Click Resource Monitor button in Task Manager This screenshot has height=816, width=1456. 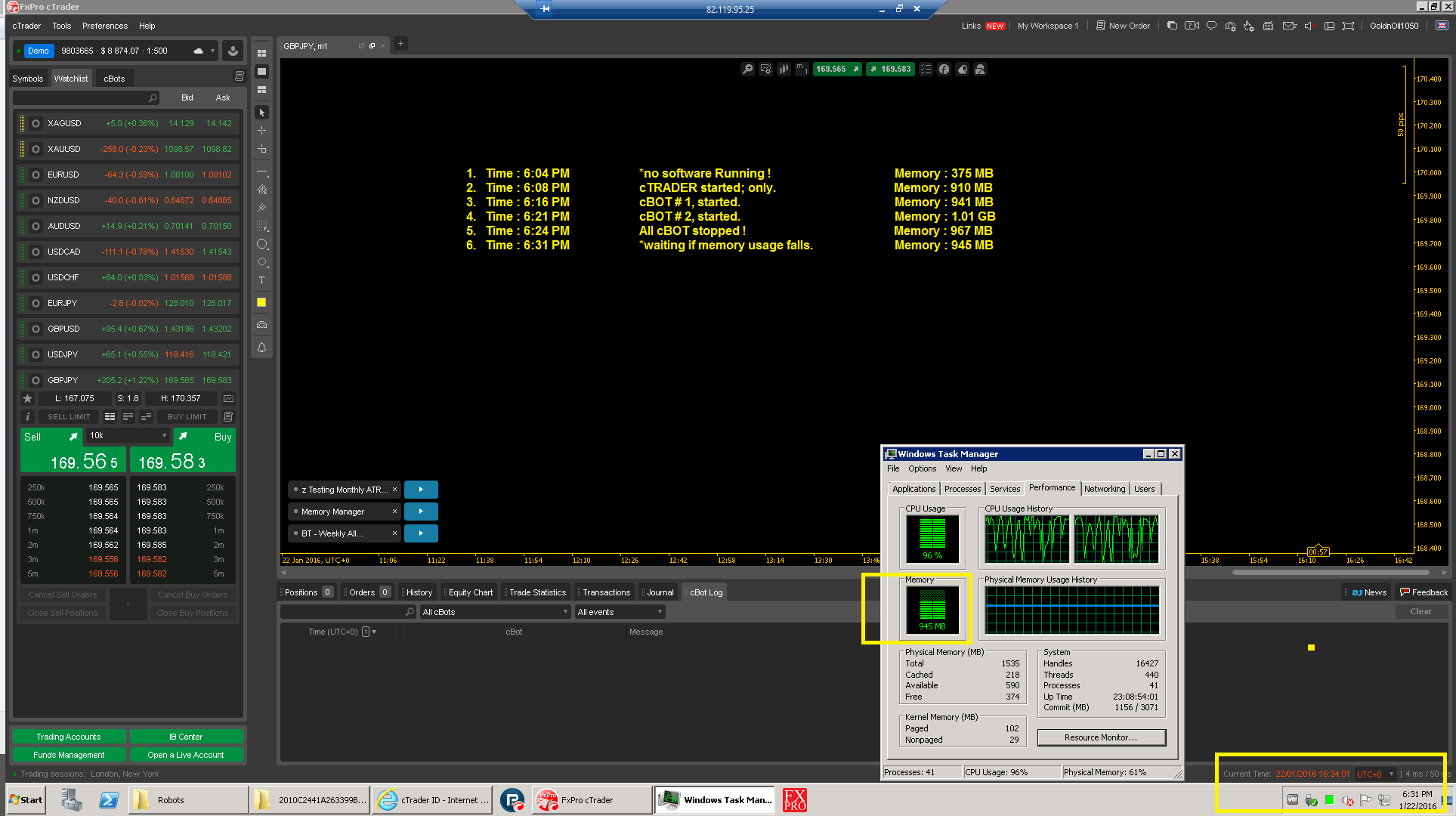(x=1101, y=737)
